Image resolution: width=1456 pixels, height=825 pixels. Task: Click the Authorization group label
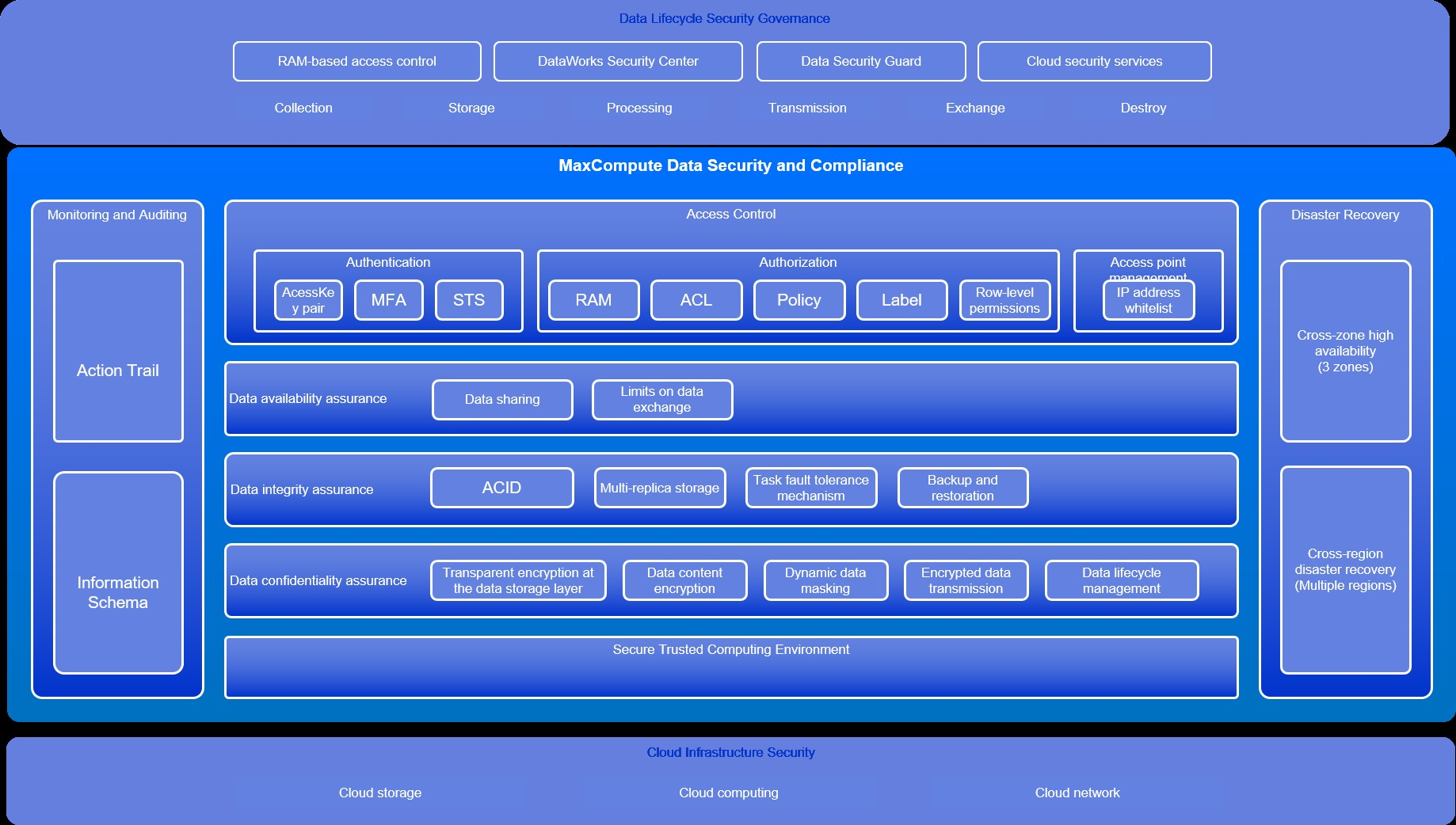point(798,262)
